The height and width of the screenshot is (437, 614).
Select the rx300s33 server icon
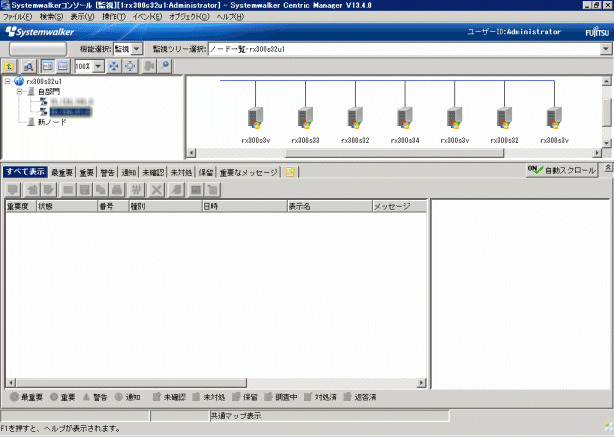pyautogui.click(x=305, y=118)
